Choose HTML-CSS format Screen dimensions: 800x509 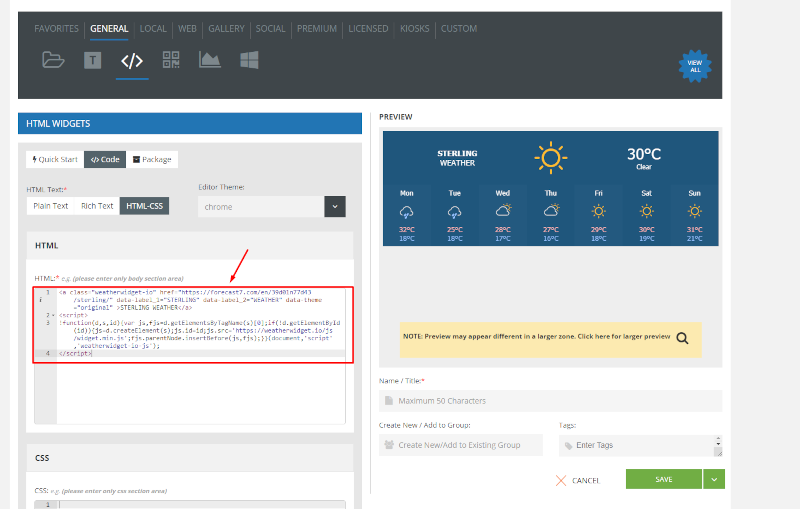tap(144, 206)
